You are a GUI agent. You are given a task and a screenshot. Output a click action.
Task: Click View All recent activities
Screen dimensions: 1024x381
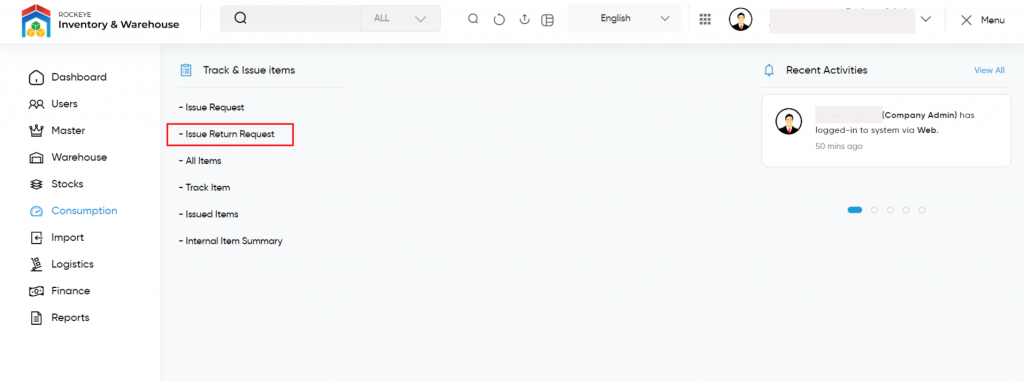989,70
